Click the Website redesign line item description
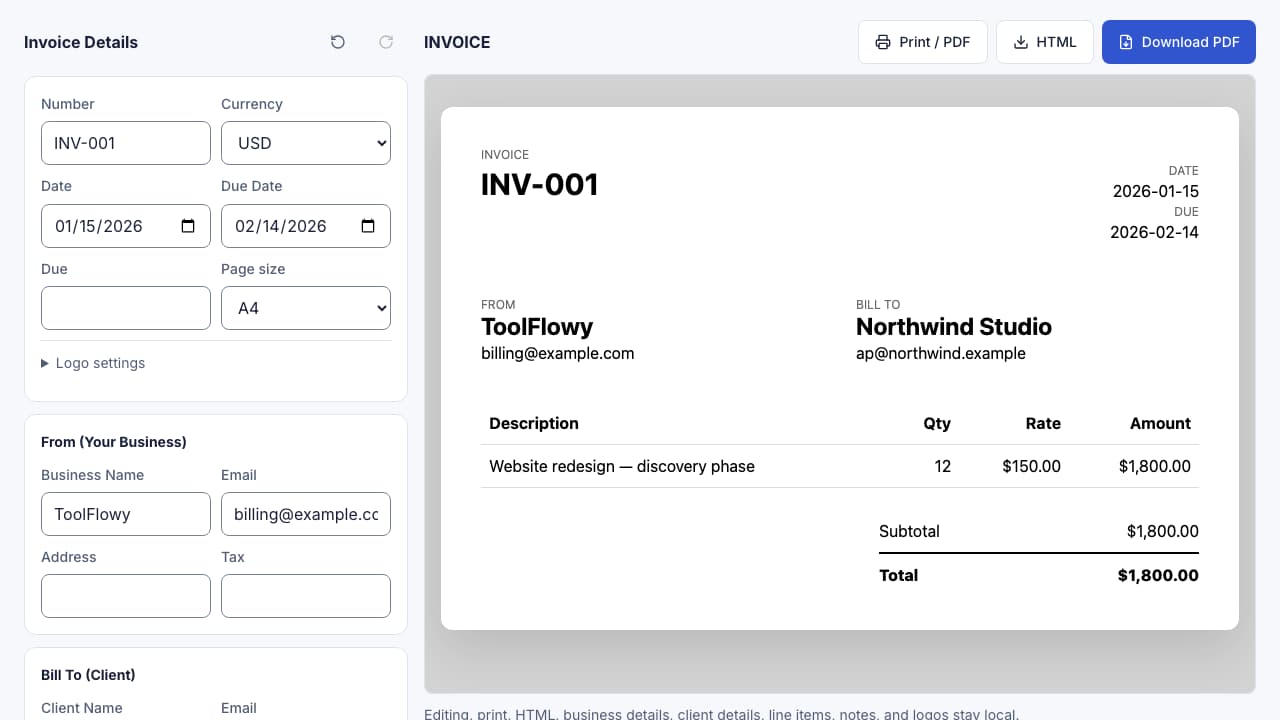The image size is (1280, 720). (622, 466)
